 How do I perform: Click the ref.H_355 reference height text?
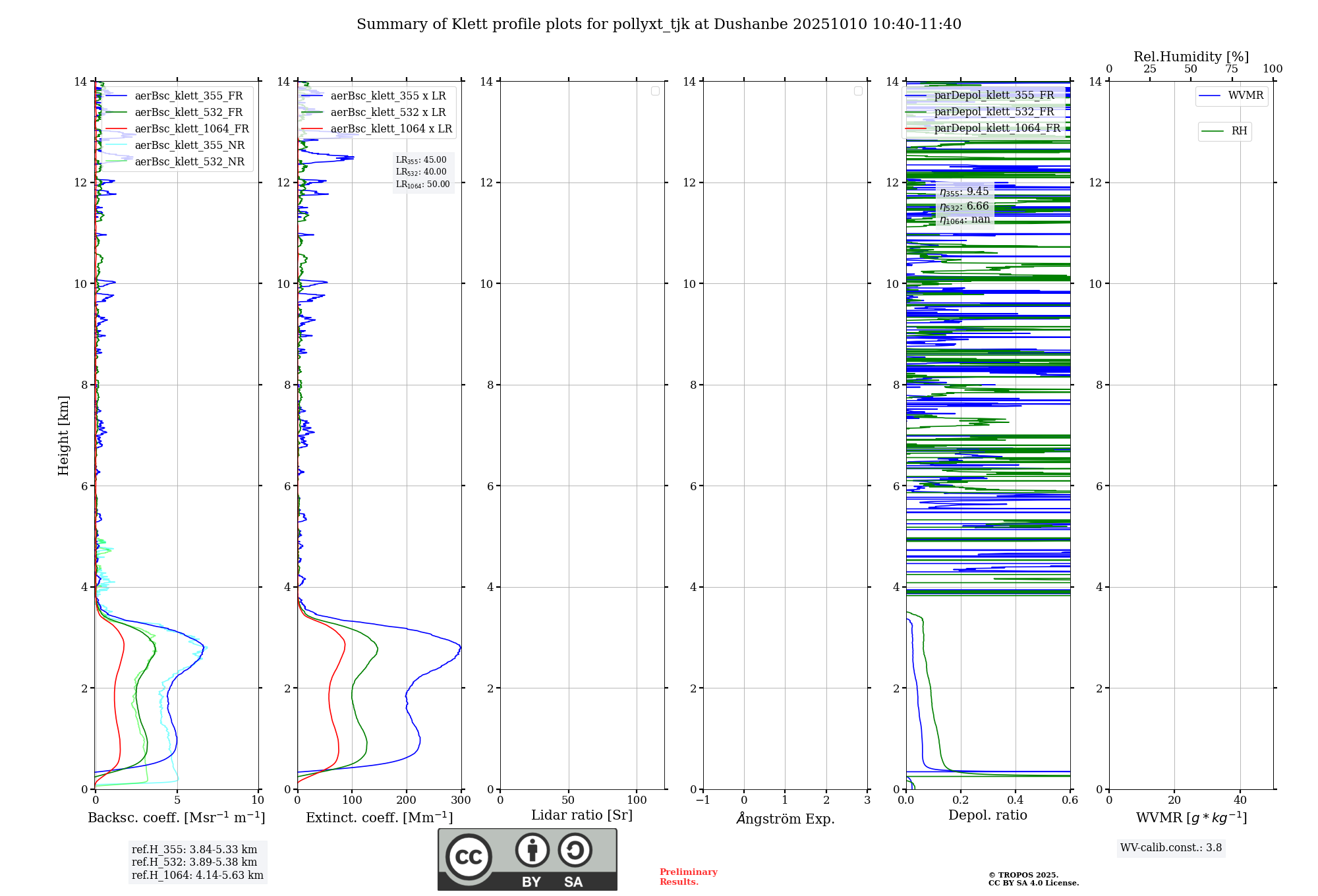coord(194,850)
